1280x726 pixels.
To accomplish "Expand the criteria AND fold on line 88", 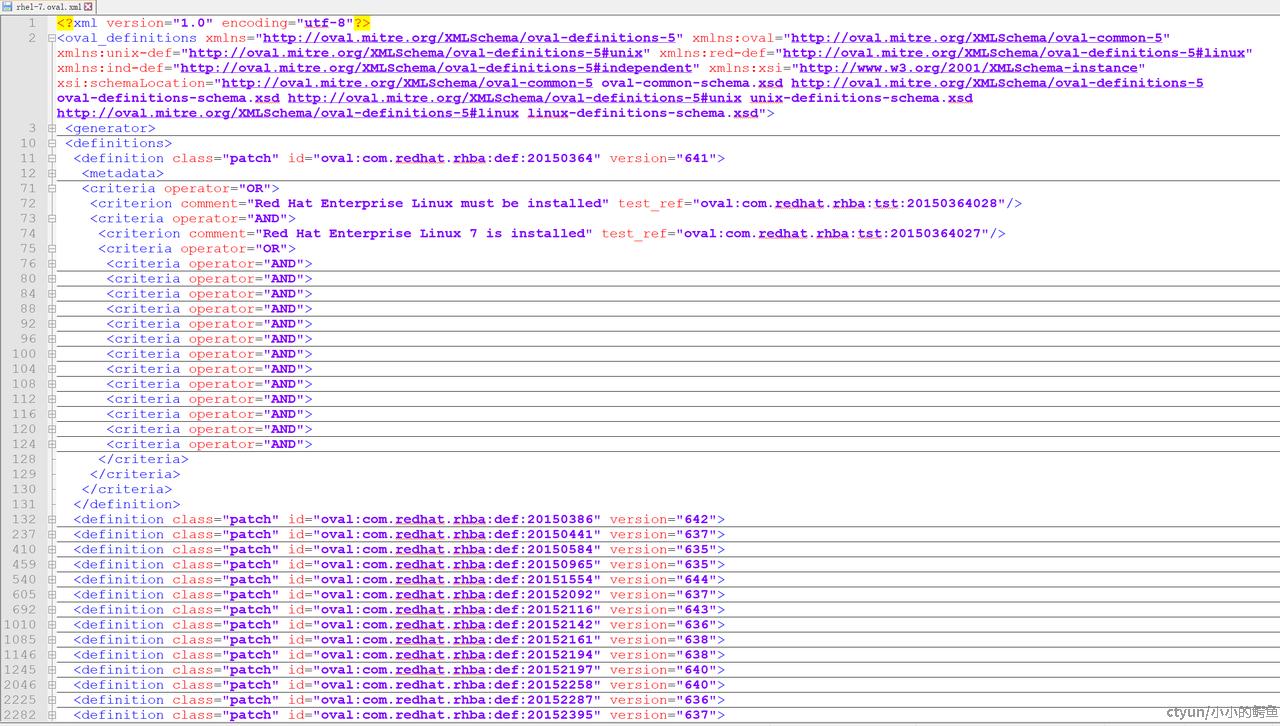I will click(52, 309).
